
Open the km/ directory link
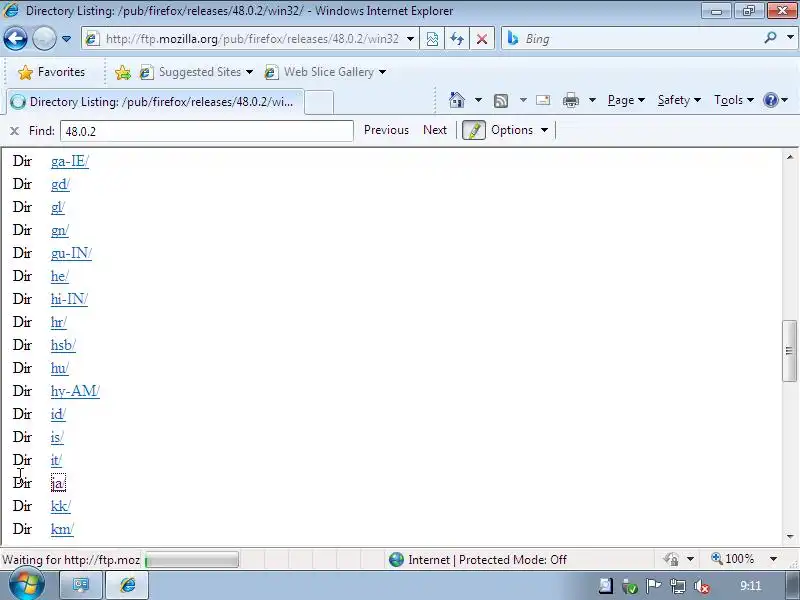coord(62,529)
